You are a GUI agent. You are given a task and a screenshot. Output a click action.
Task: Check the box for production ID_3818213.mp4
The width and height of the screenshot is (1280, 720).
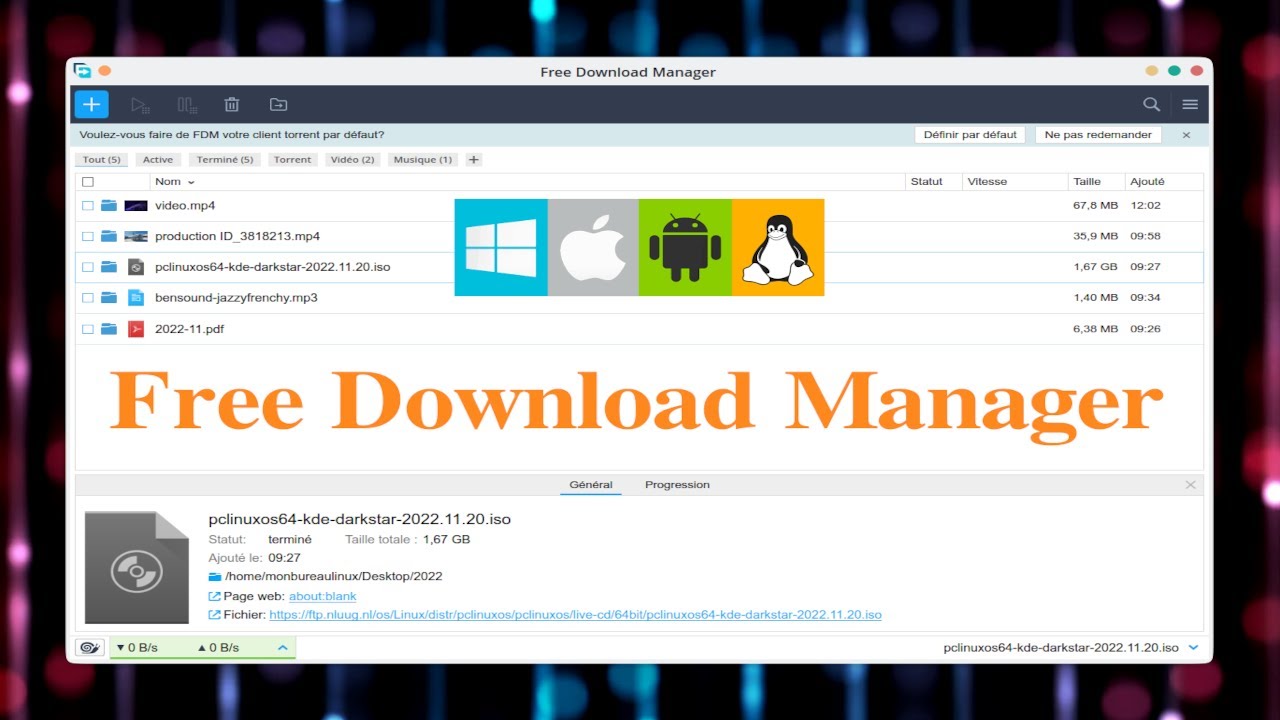88,237
